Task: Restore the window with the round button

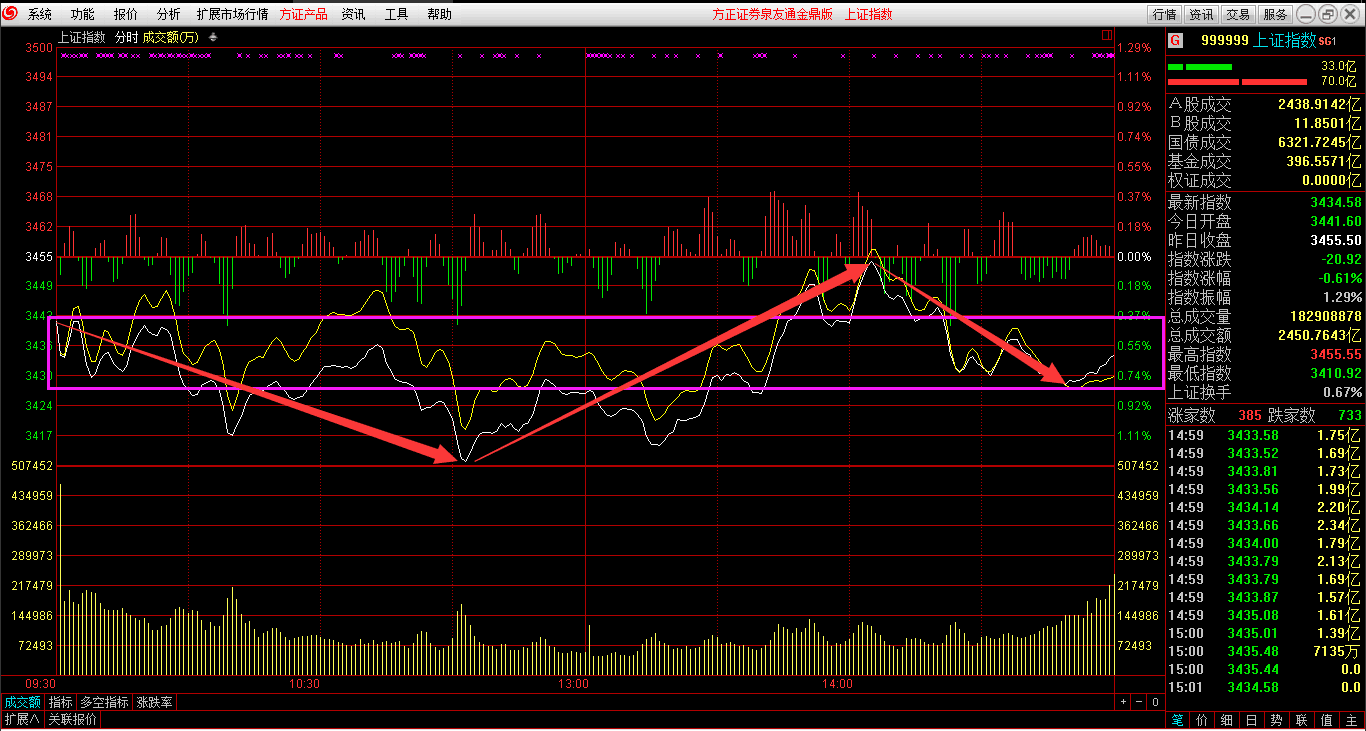Action: 1329,14
